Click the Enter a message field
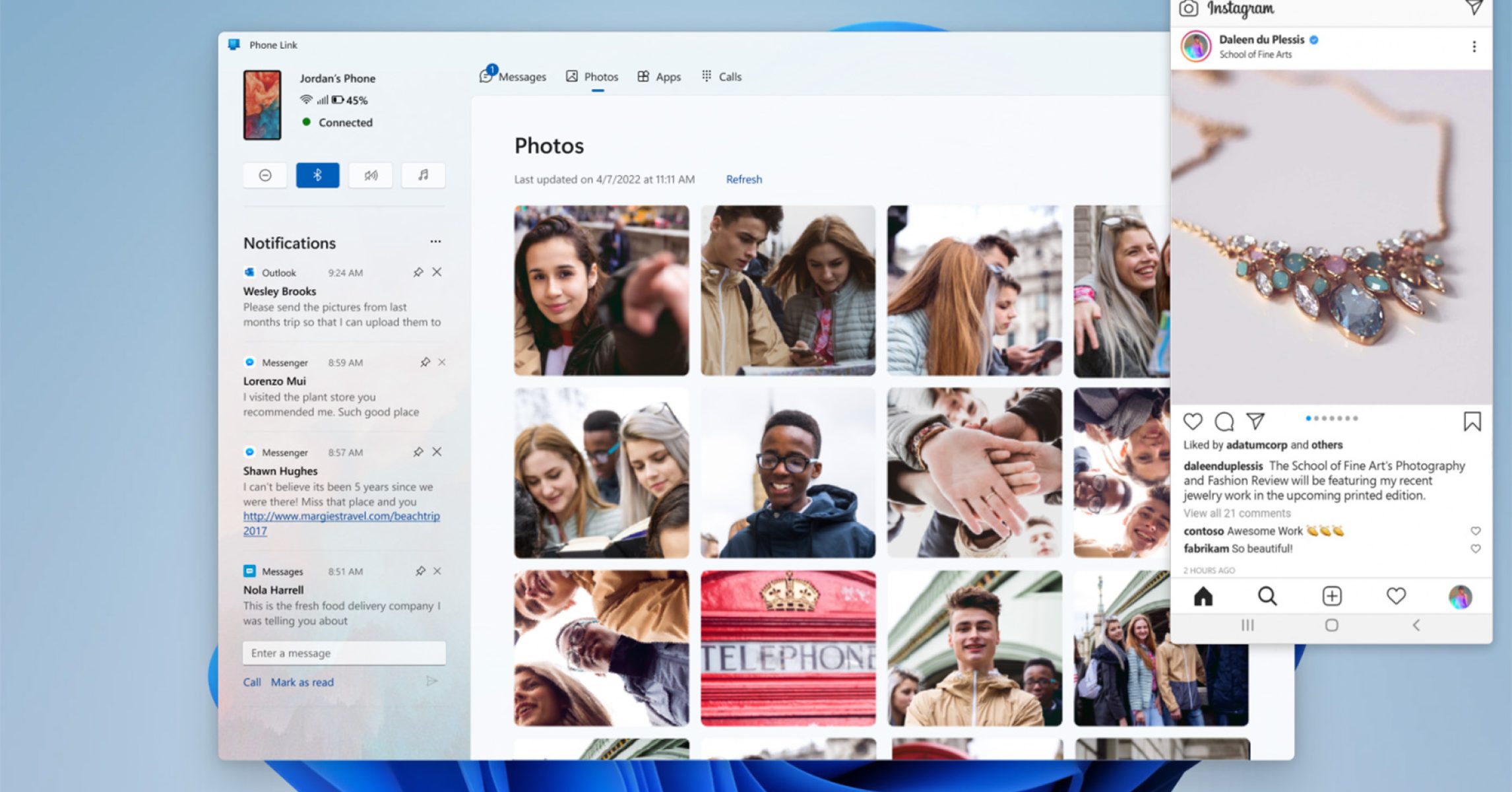This screenshot has height=792, width=1512. pos(344,653)
